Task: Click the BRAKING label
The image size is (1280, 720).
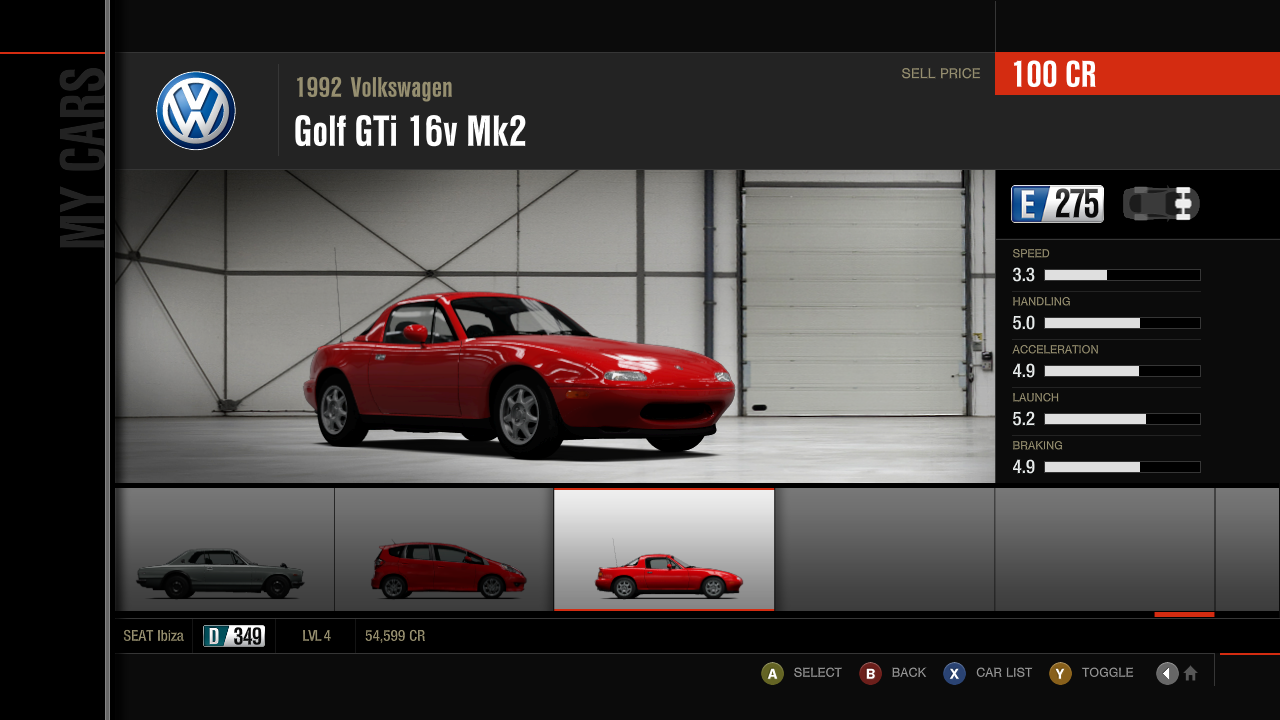Action: 1037,446
